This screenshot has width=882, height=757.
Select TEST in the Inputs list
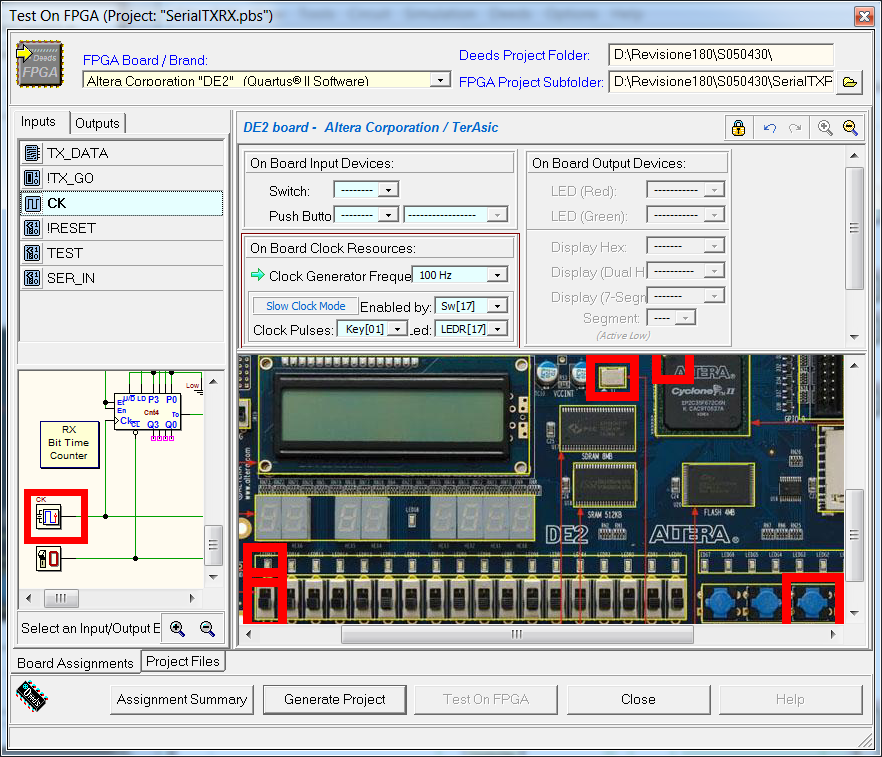coord(122,253)
